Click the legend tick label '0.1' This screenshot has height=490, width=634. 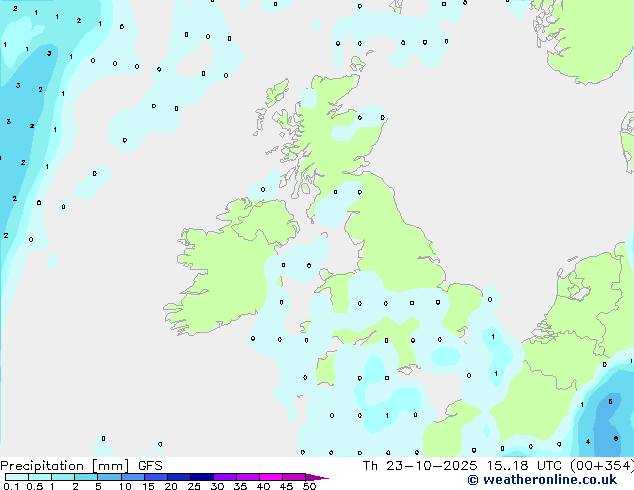tap(11, 486)
